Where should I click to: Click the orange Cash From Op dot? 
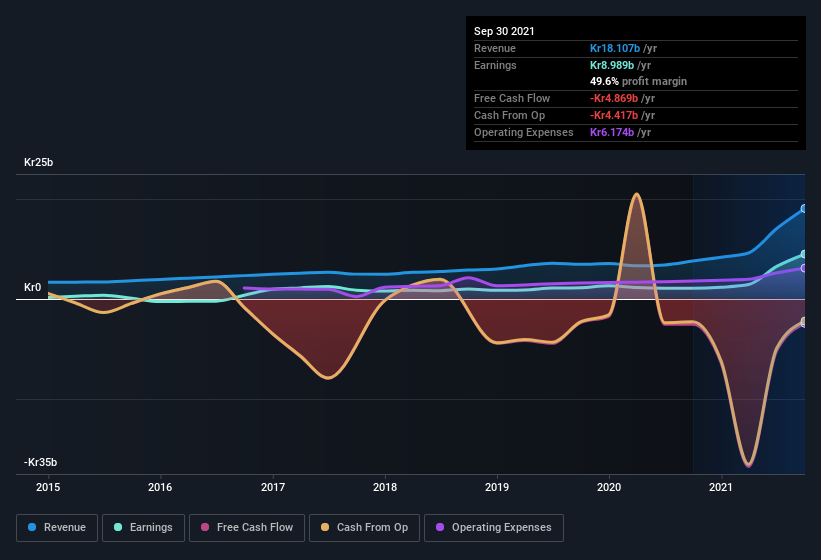[325, 527]
